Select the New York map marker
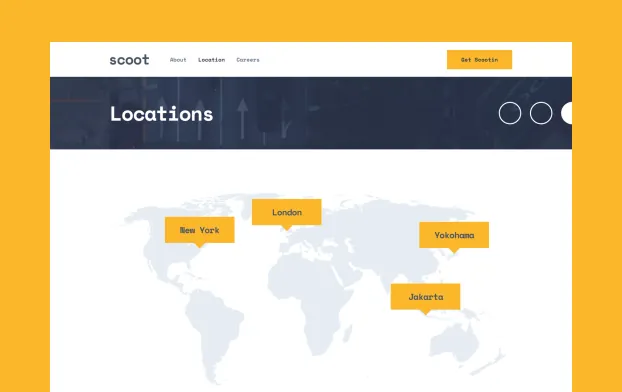Viewport: 622px width, 392px height. tap(200, 230)
